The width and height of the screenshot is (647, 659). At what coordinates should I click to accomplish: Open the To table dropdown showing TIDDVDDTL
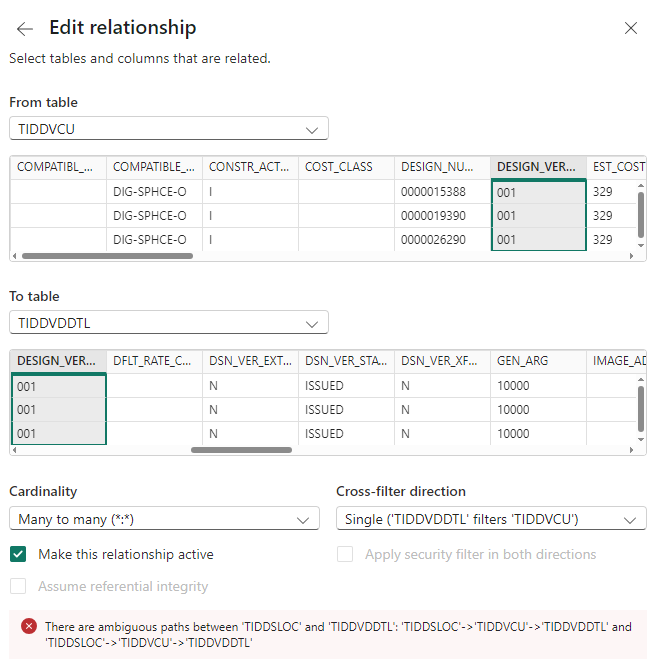click(x=169, y=323)
